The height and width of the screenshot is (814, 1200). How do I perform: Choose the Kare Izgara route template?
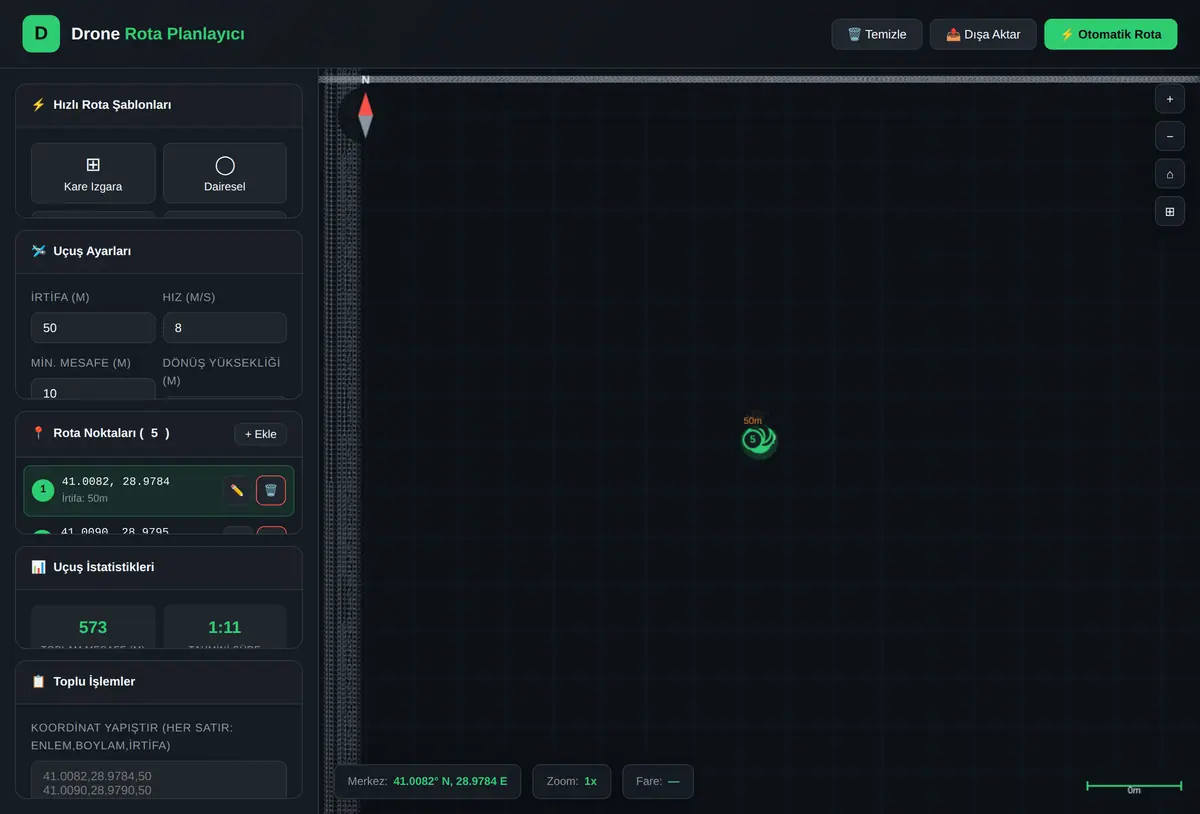(x=93, y=173)
